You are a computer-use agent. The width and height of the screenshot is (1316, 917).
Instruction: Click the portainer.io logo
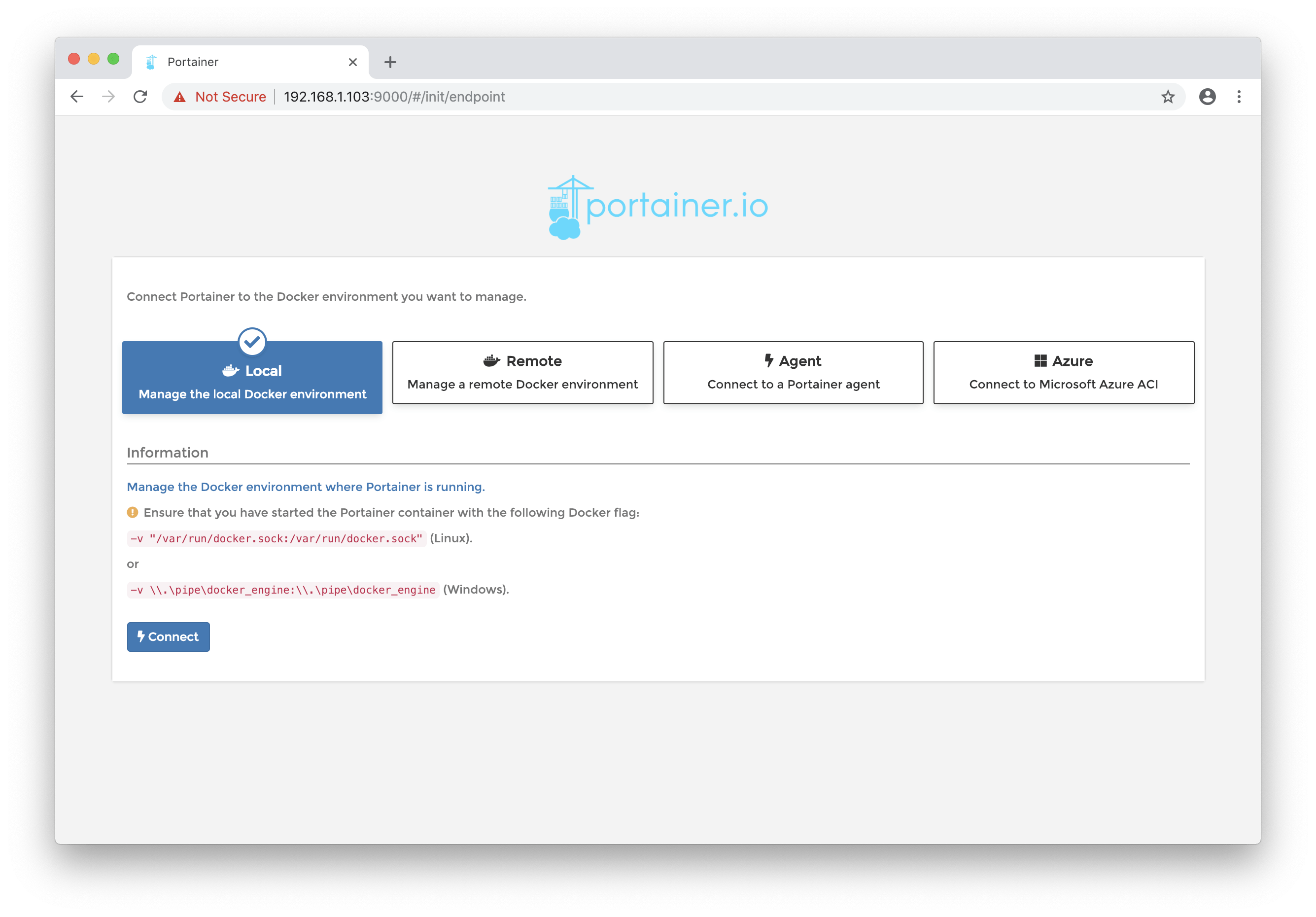pyautogui.click(x=658, y=207)
